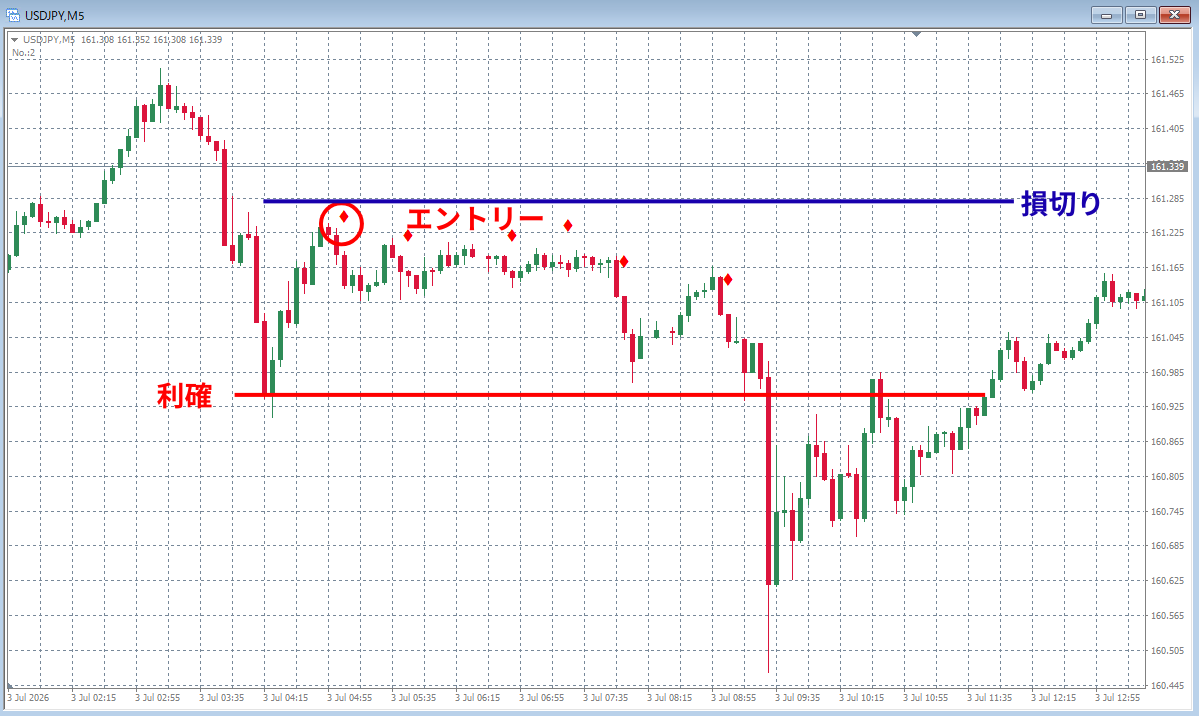1199x716 pixels.
Task: Select the current price label 161.339
Action: [1167, 166]
